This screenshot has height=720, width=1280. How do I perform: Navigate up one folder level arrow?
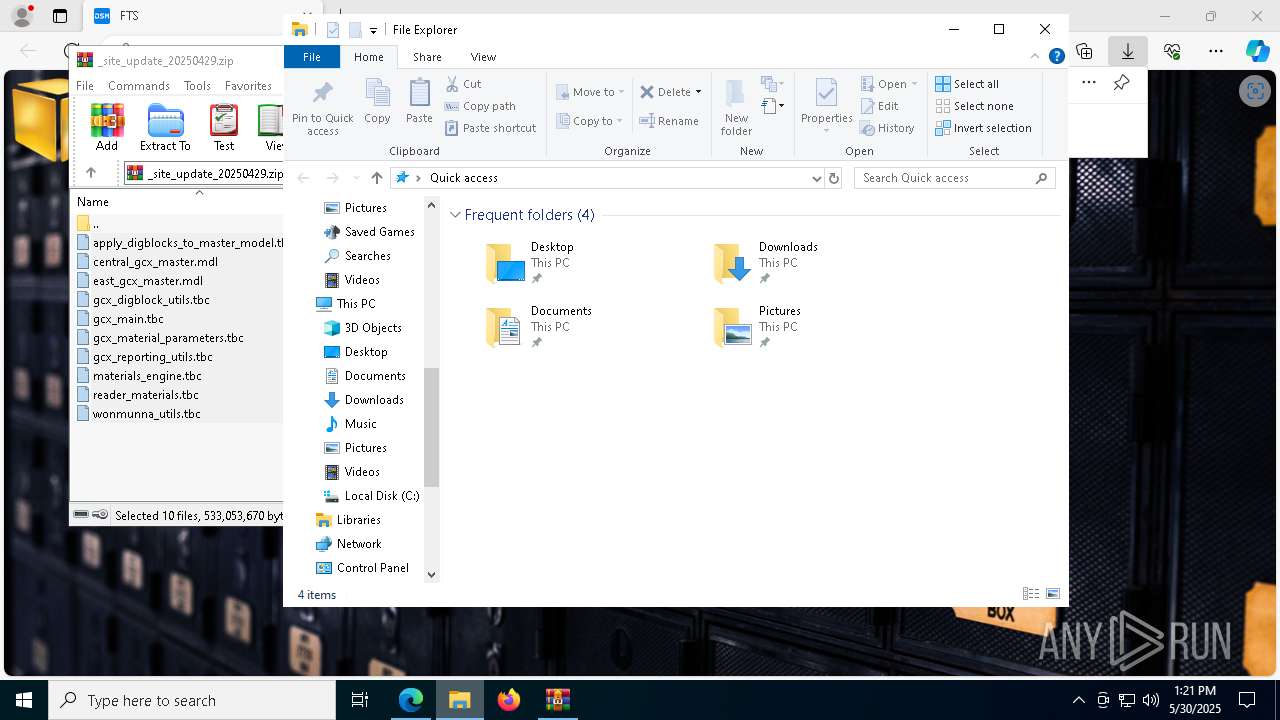click(376, 178)
